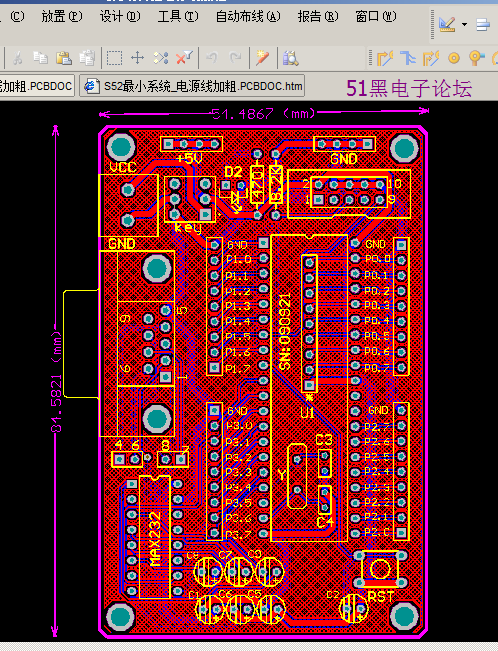Choose the Move Selection crosshair tool

tap(137, 58)
